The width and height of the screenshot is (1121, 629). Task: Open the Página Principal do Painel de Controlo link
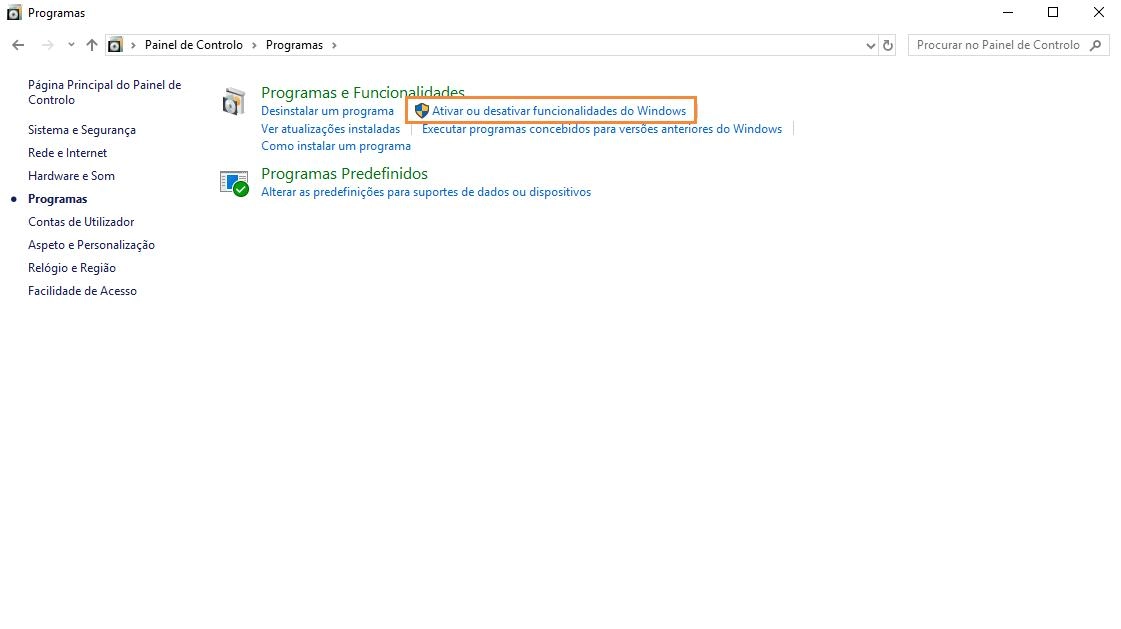click(x=104, y=92)
